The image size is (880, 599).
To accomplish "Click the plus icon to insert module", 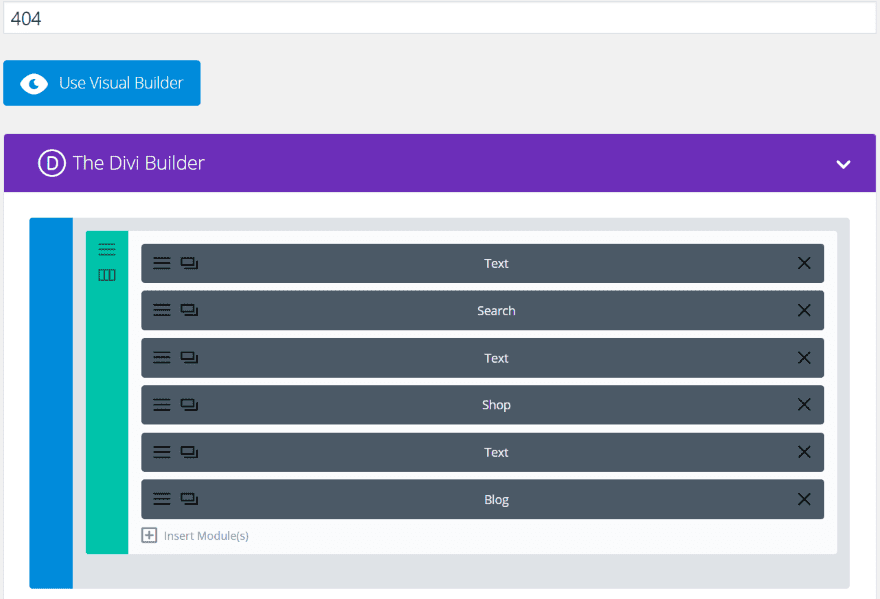I will coord(149,536).
